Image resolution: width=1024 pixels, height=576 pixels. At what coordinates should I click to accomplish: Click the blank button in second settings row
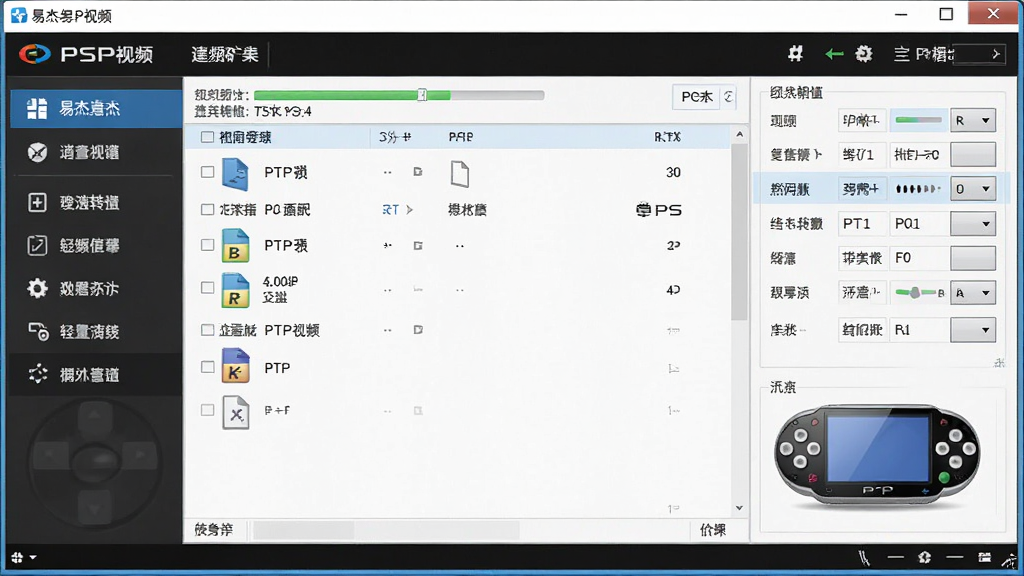pos(973,155)
